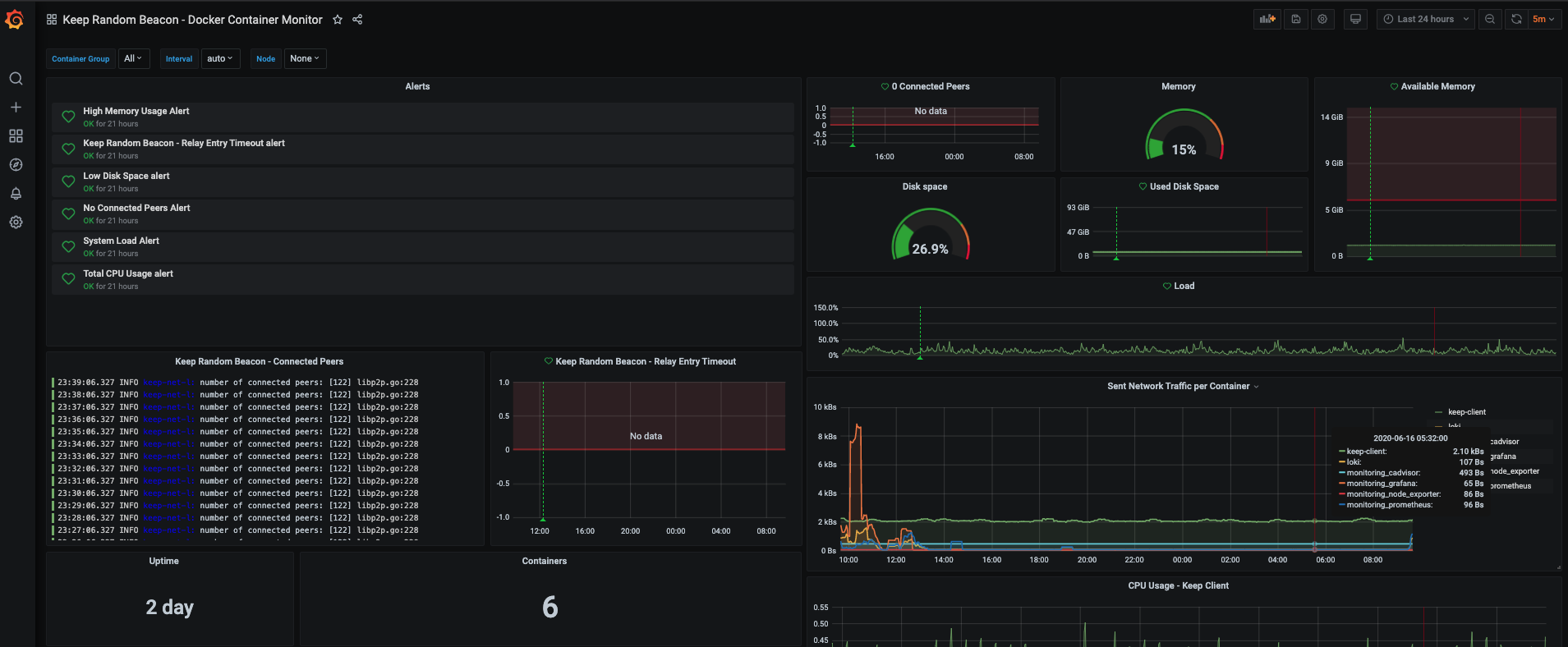Click the dashboard title 'Keep Random Beacon - Docker Container Monitor'
Screen dimensions: 1568x647
click(192, 20)
